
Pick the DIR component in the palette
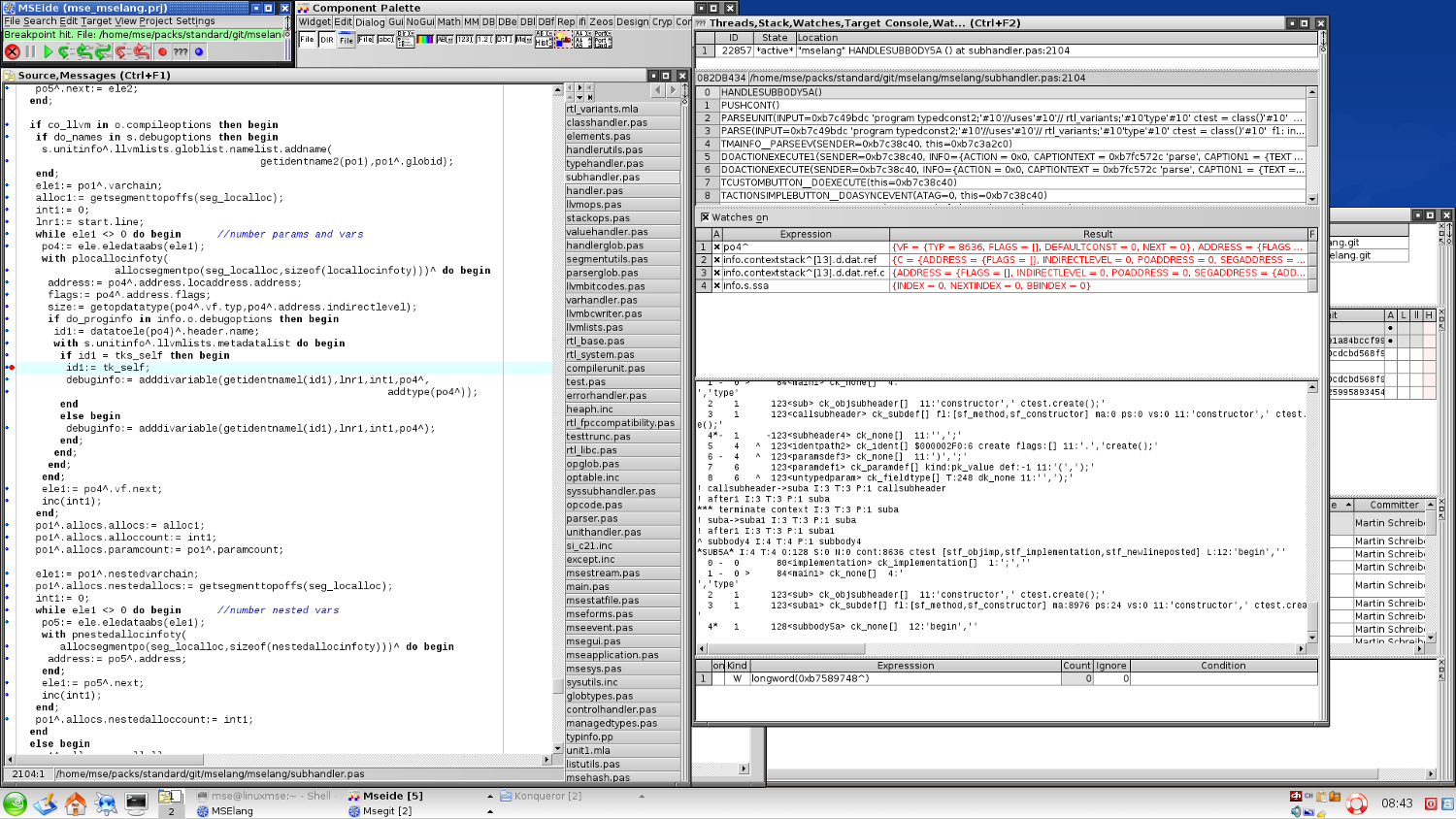pyautogui.click(x=327, y=40)
